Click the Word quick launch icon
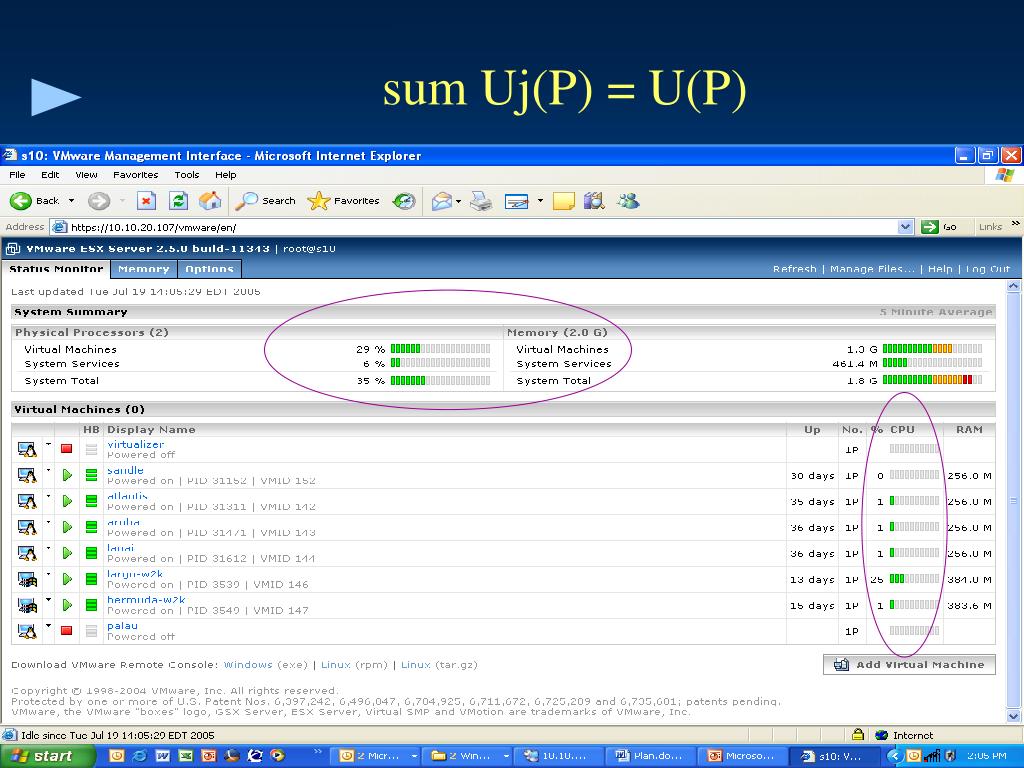 (163, 756)
